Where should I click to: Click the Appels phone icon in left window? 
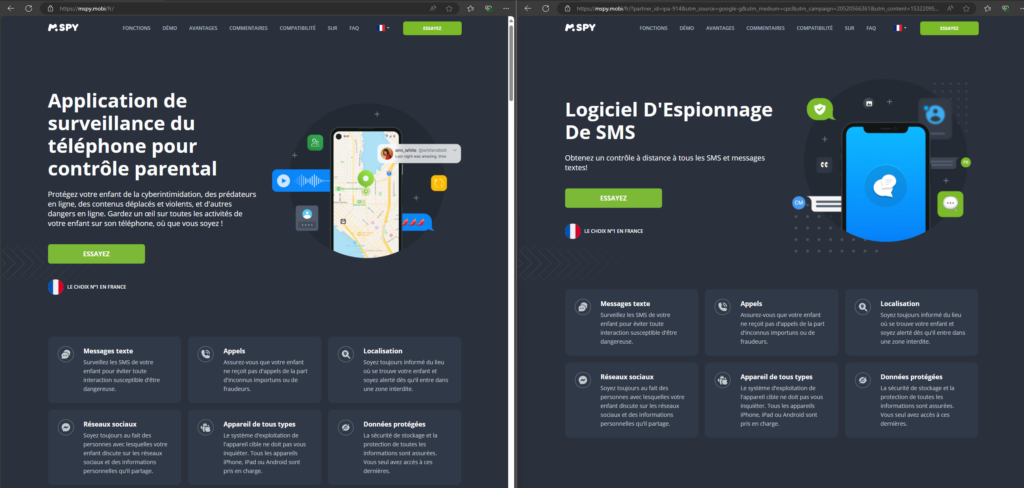point(205,354)
